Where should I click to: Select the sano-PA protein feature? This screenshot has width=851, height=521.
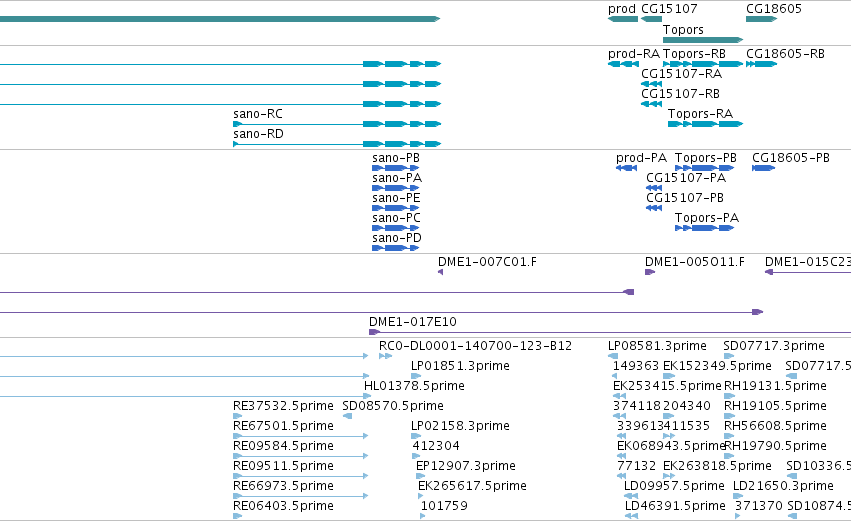396,188
